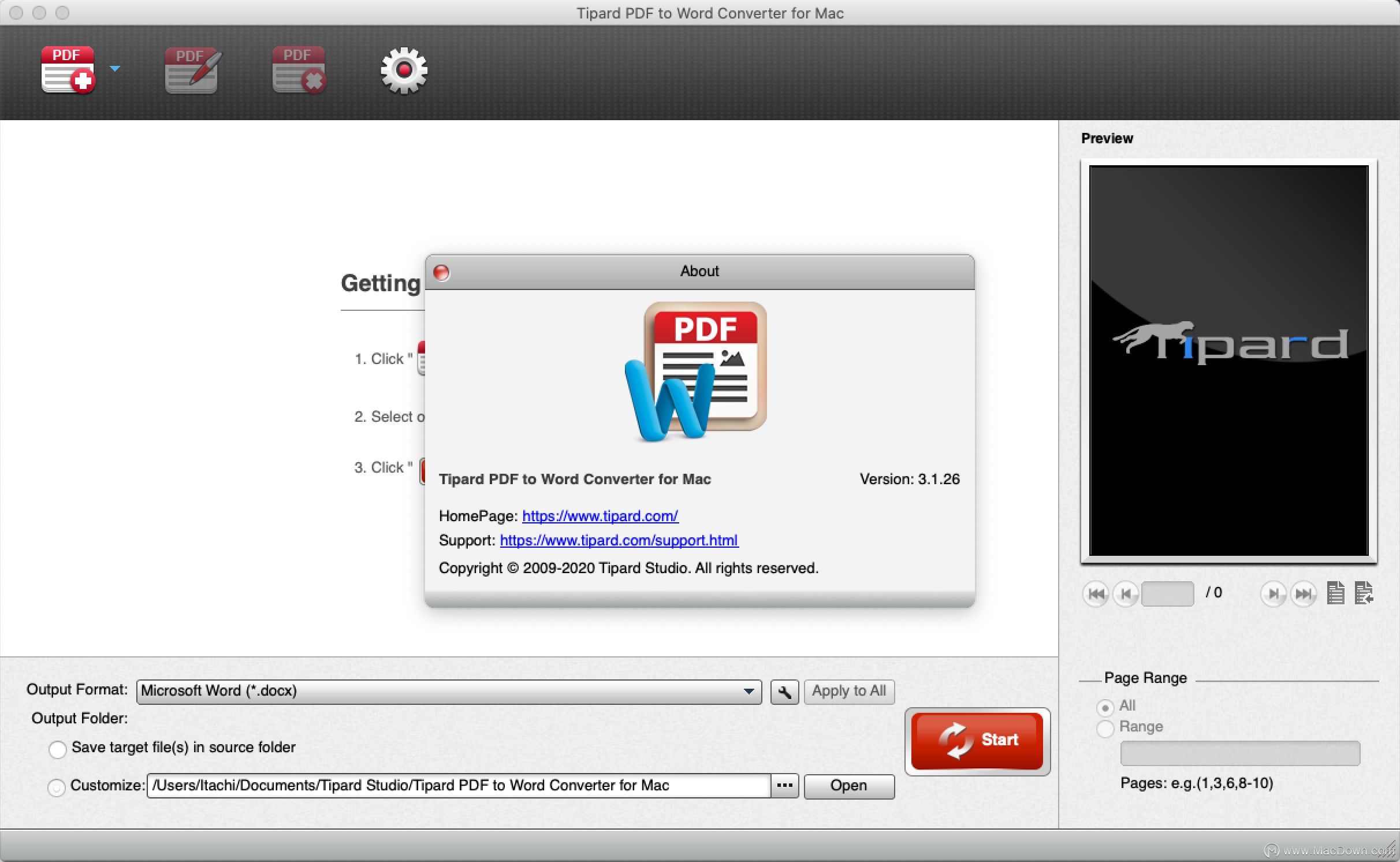
Task: Close the About dialog
Action: click(442, 272)
